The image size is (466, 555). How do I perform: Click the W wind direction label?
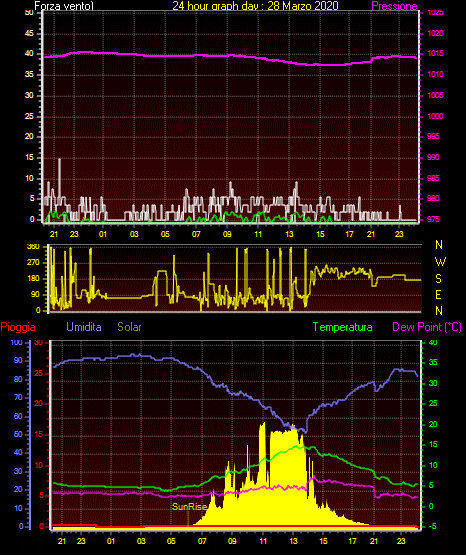click(440, 262)
